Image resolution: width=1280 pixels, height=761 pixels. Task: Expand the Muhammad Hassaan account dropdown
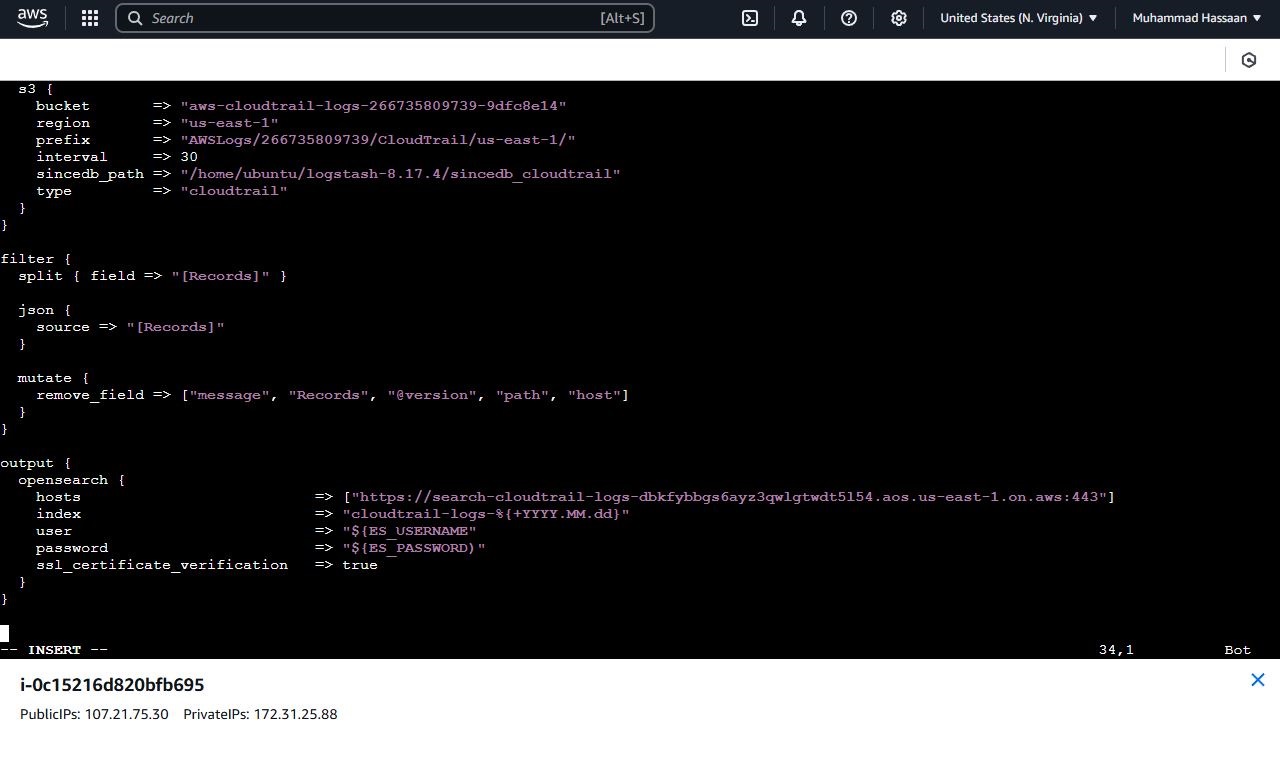point(1197,18)
